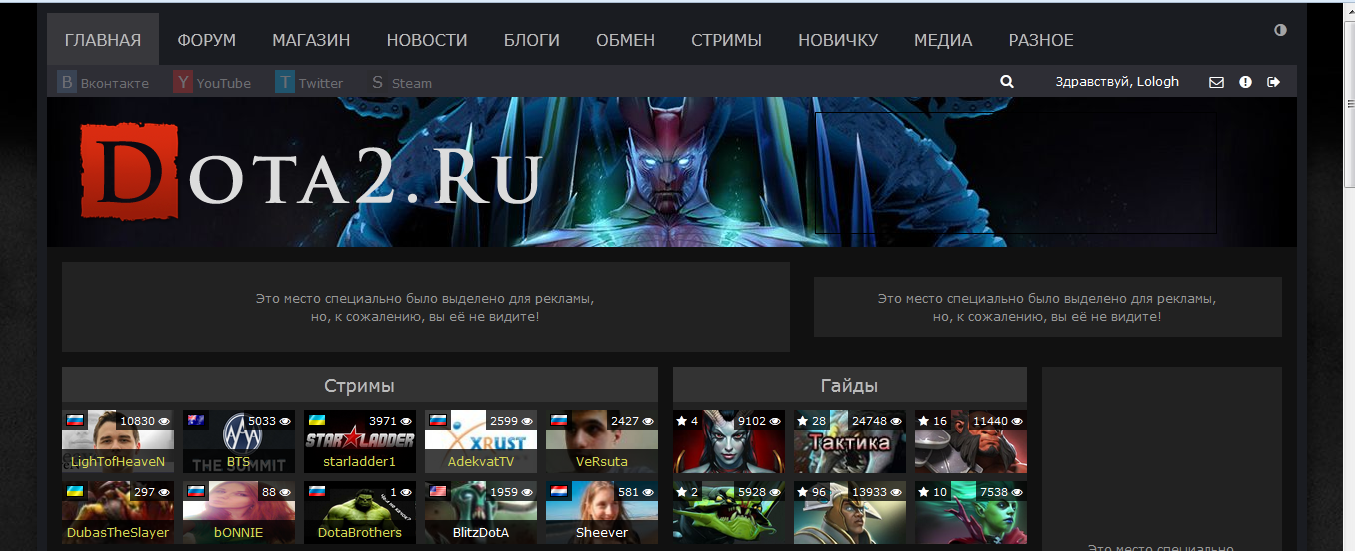Open the Вконтакте social link
Screen dimensions: 1355x551
click(104, 83)
